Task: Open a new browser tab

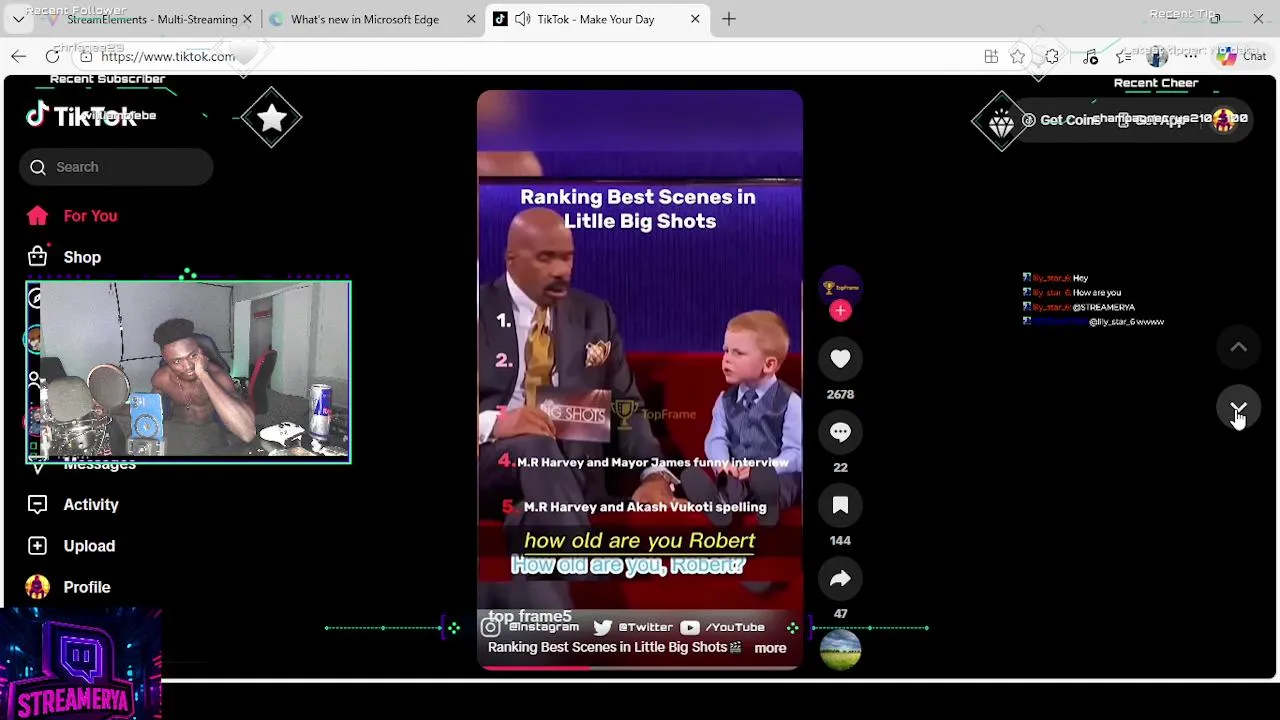Action: click(x=729, y=19)
